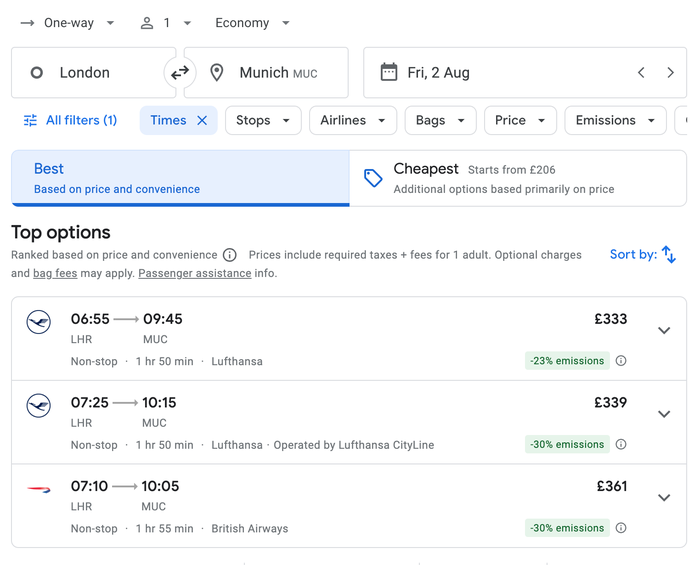This screenshot has width=700, height=565.
Task: Expand the 06:55 Lufthansa flight details
Action: [664, 330]
